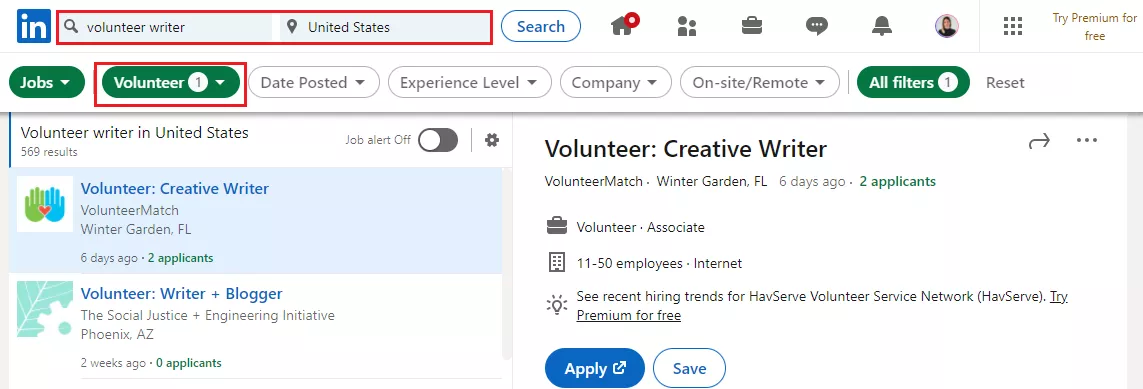
Task: Click the VolunteerMatch hands logo
Action: pyautogui.click(x=45, y=205)
